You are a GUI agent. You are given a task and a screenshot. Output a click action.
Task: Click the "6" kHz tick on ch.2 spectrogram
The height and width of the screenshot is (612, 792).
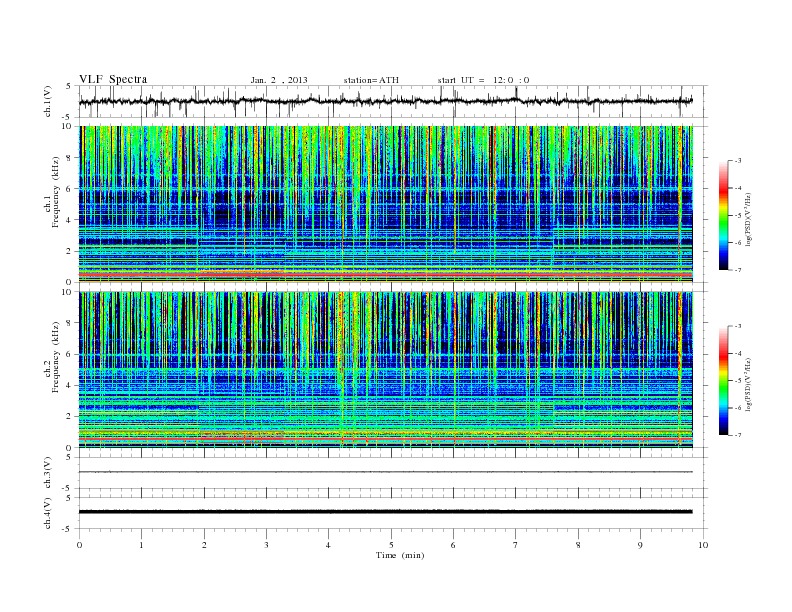(x=69, y=354)
